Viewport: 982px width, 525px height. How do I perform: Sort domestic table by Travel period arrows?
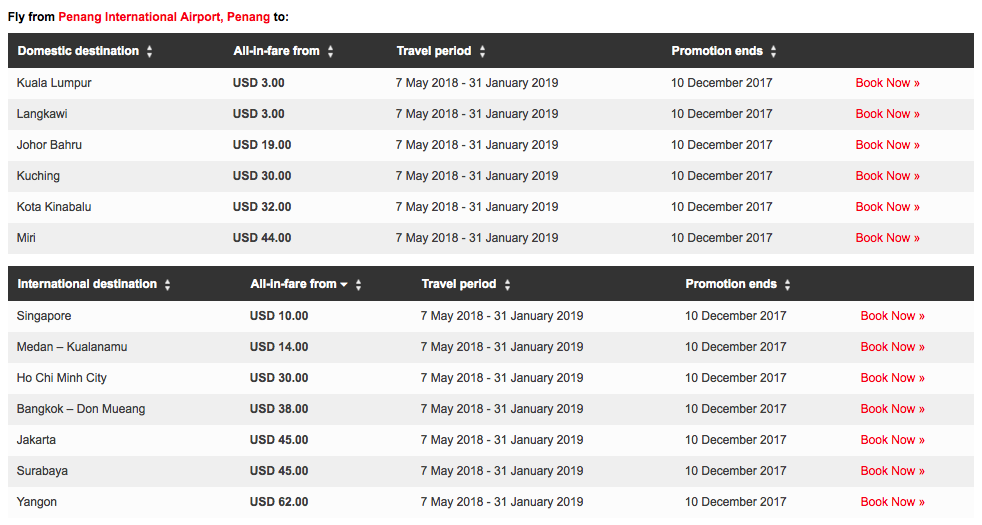tap(482, 51)
